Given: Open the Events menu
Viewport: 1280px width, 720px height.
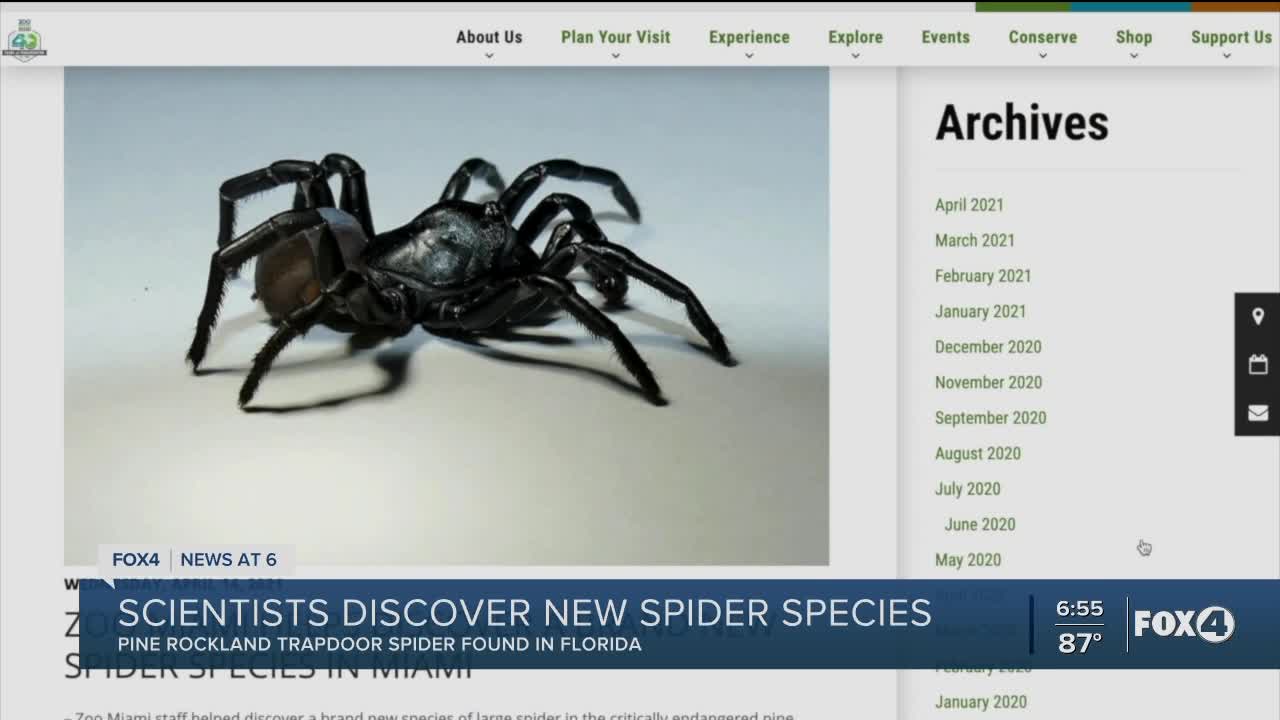Looking at the screenshot, I should [945, 37].
